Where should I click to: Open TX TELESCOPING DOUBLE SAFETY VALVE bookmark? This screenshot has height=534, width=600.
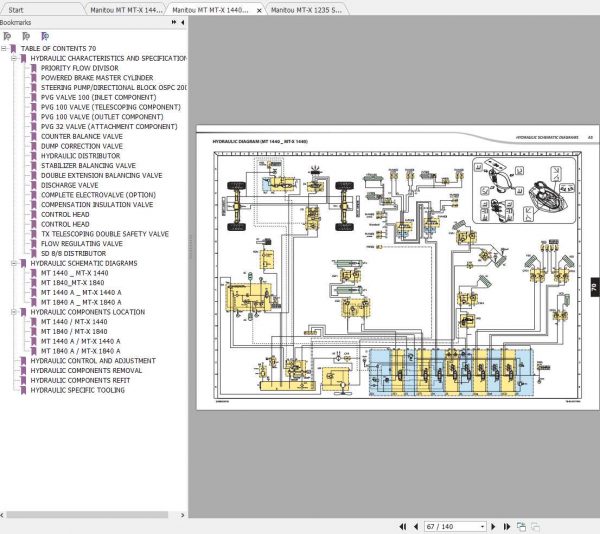[x=104, y=234]
